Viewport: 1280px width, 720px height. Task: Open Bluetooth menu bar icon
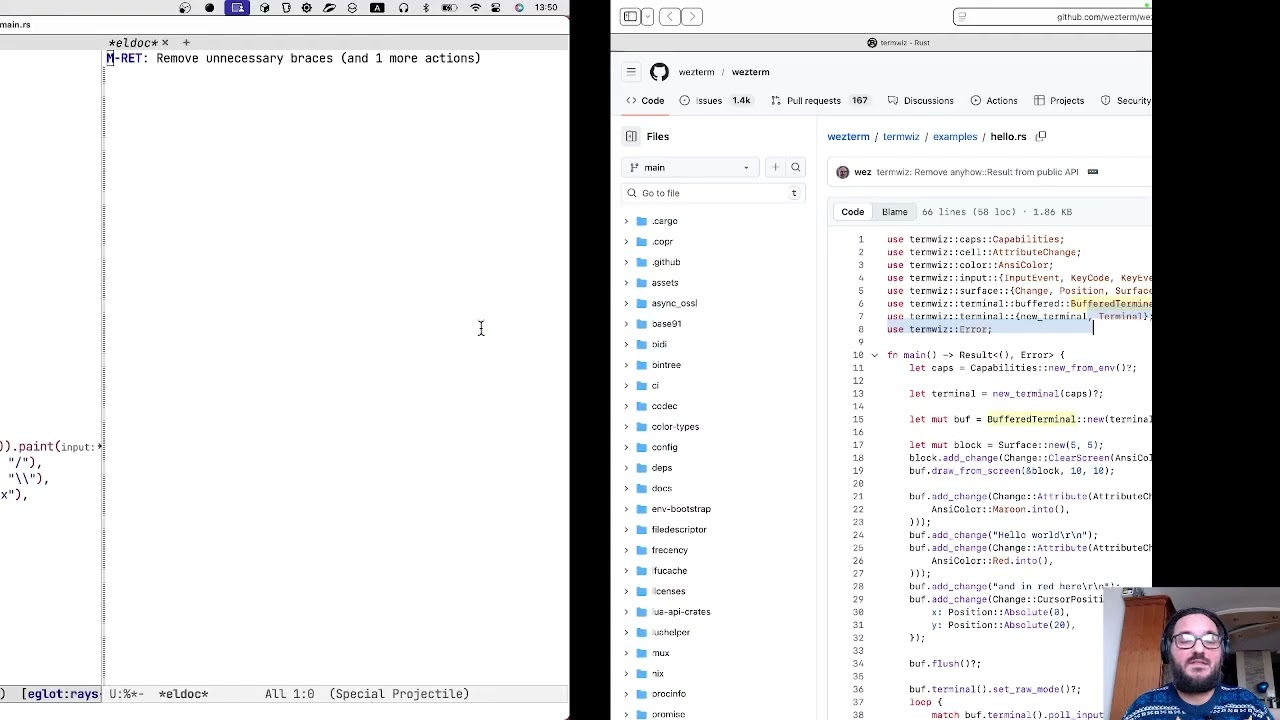[x=426, y=8]
